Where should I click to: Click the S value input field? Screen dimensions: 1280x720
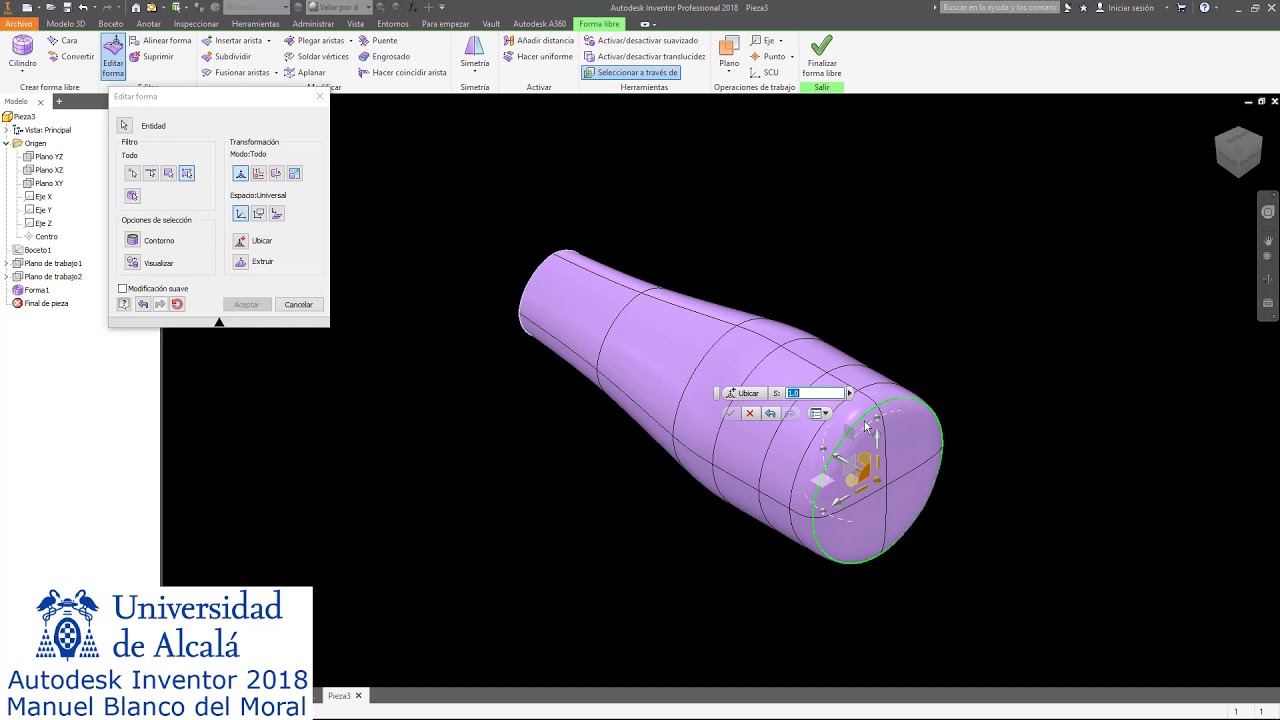pyautogui.click(x=814, y=393)
